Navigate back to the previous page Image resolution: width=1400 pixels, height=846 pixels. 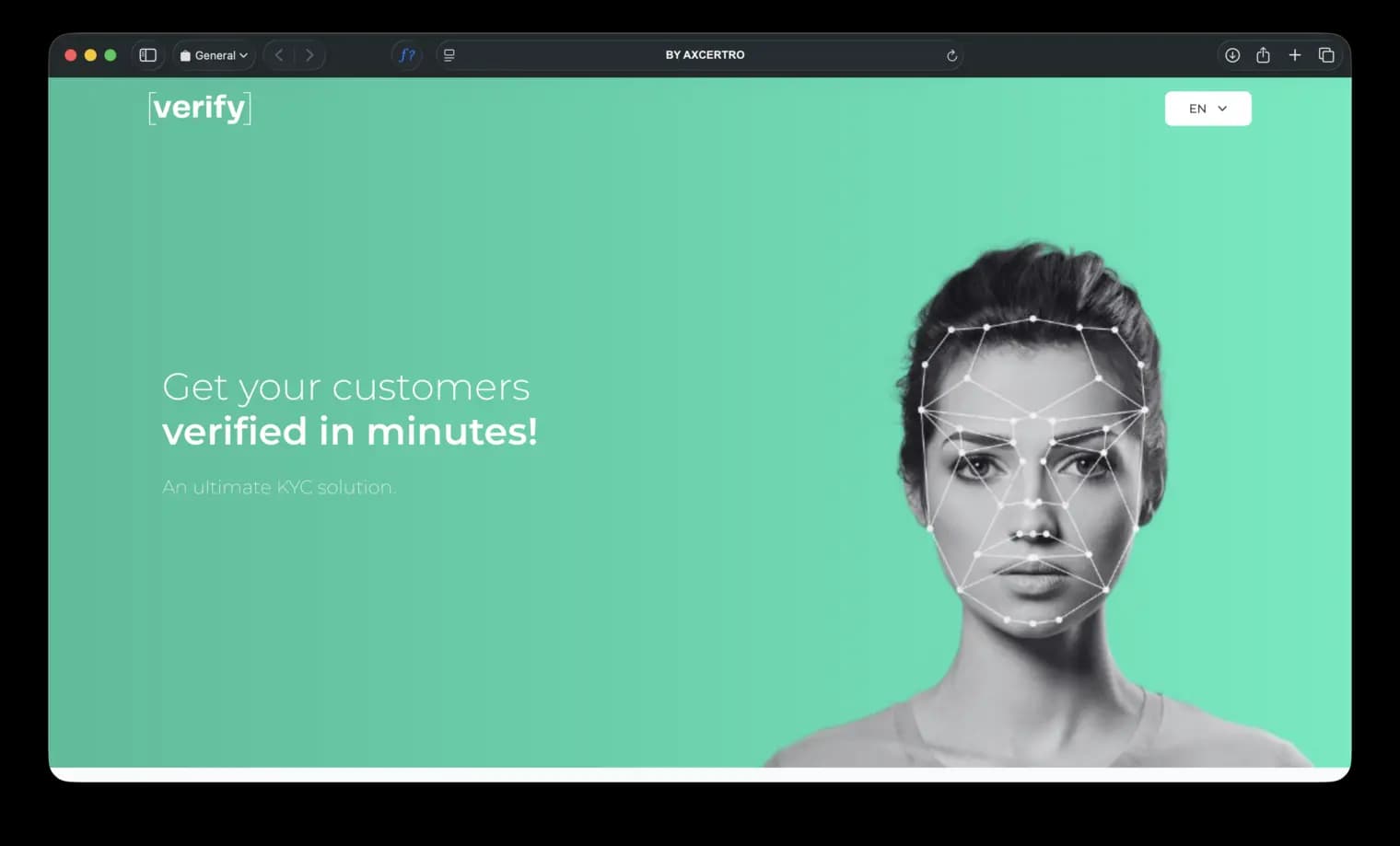coord(279,54)
